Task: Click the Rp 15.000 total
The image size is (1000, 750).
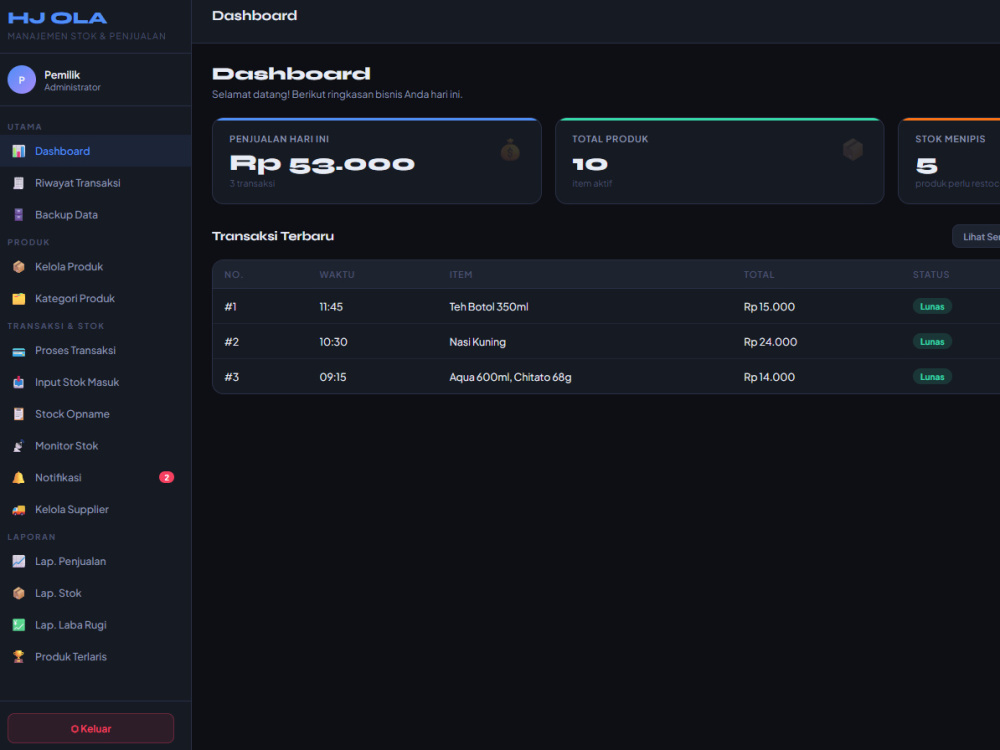Action: [x=769, y=307]
